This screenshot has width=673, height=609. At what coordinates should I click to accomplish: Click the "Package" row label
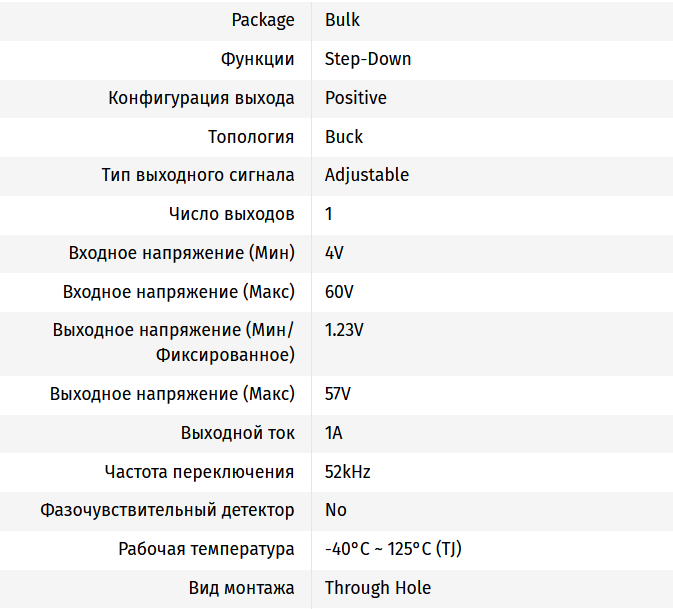point(263,20)
